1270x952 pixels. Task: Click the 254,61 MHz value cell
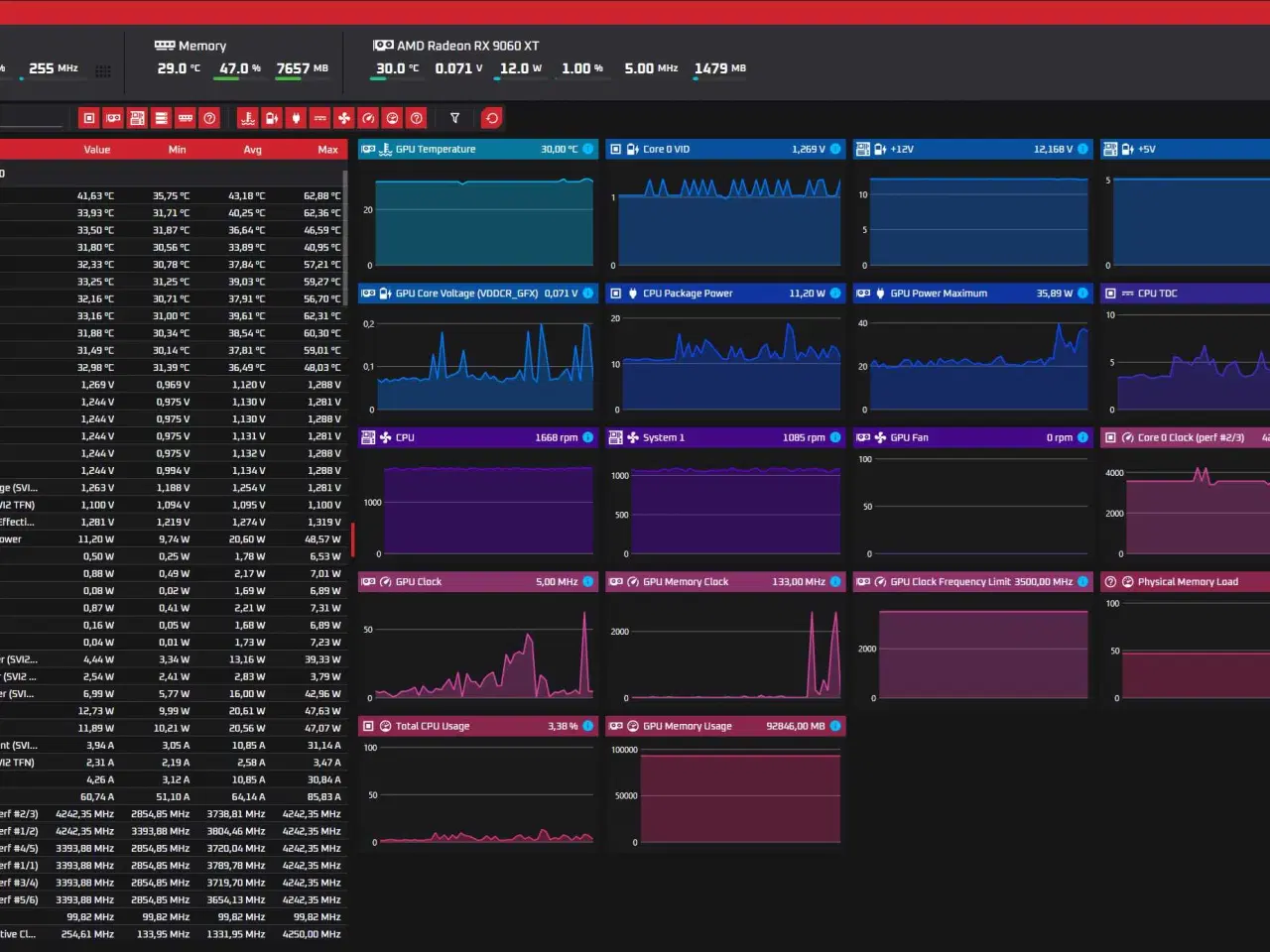click(x=87, y=934)
